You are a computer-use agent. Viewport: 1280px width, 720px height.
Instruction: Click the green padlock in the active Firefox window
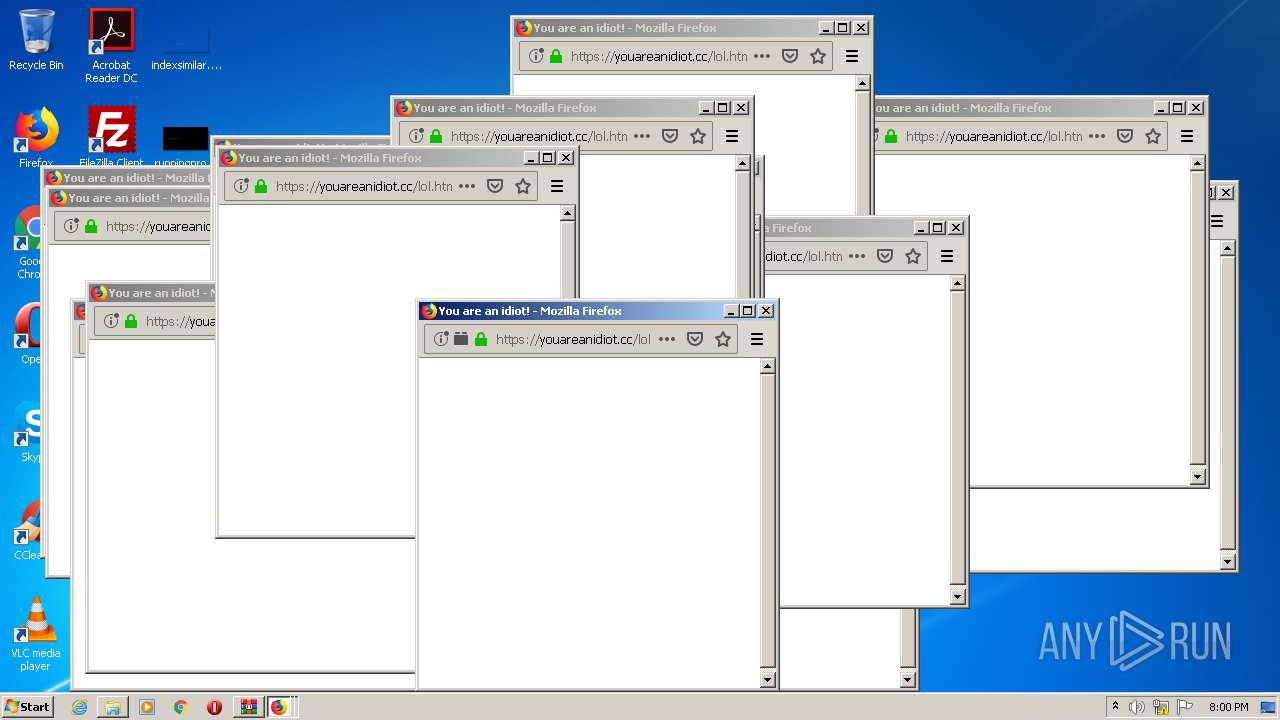click(481, 339)
